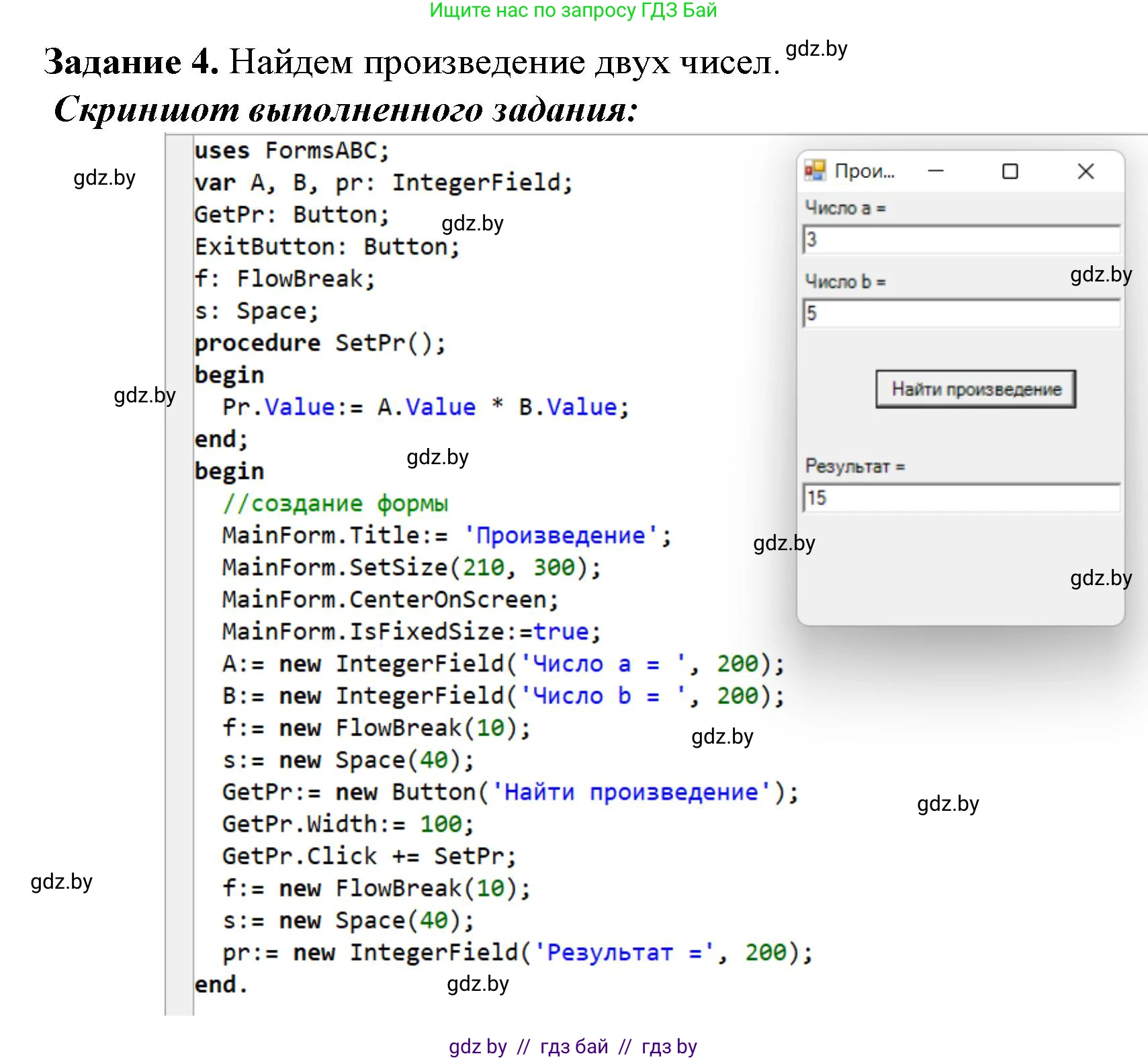
Task: Click the form's title bar application icon
Action: tap(815, 171)
